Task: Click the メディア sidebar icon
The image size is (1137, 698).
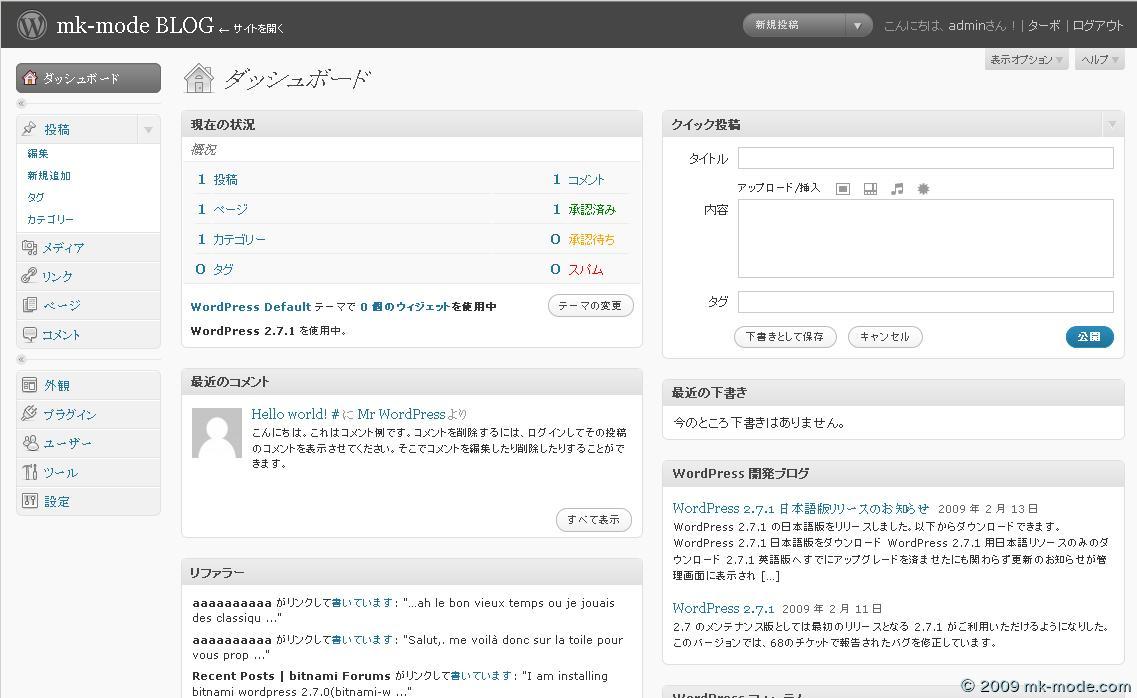Action: [x=30, y=248]
